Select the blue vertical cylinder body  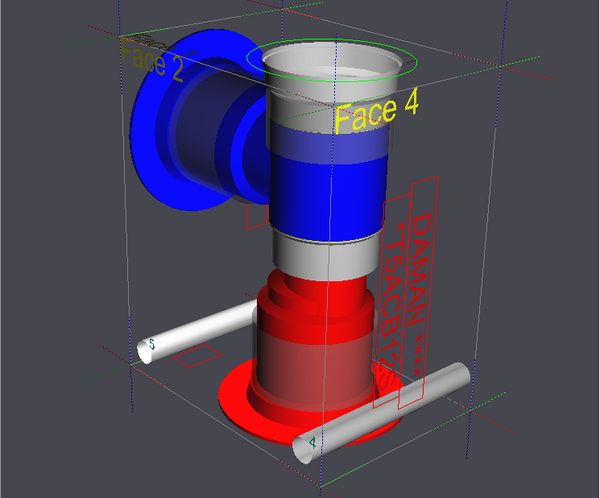click(x=328, y=197)
